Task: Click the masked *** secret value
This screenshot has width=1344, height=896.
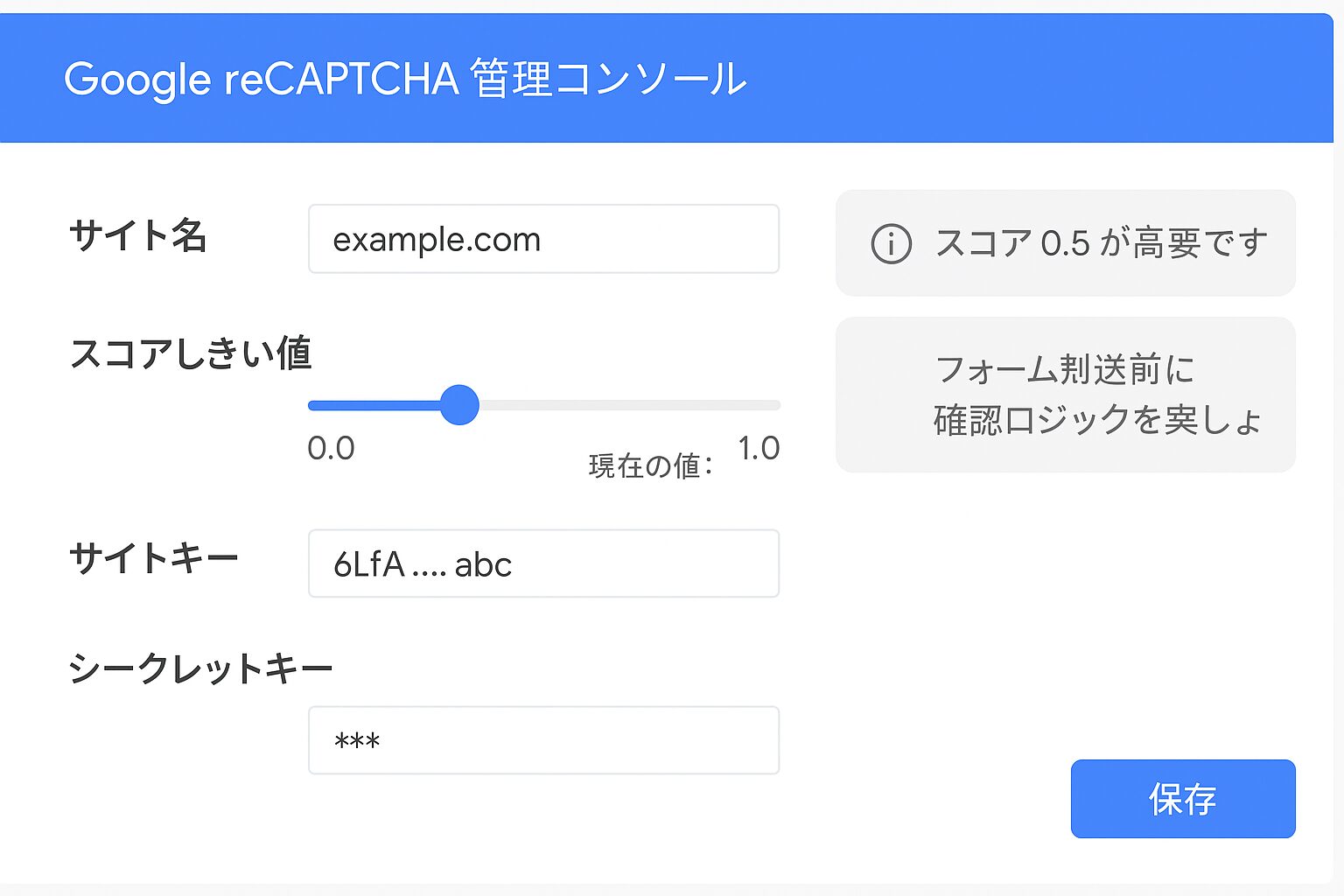Action: tap(357, 742)
